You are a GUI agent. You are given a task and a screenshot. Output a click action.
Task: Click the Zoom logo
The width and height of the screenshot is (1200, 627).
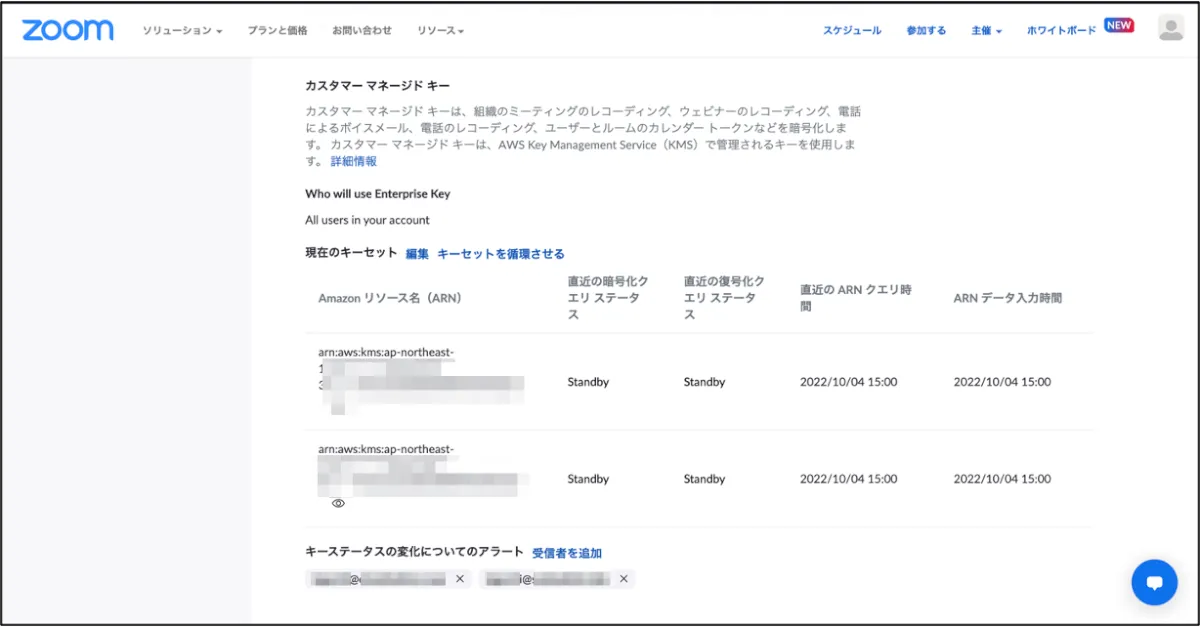coord(68,30)
